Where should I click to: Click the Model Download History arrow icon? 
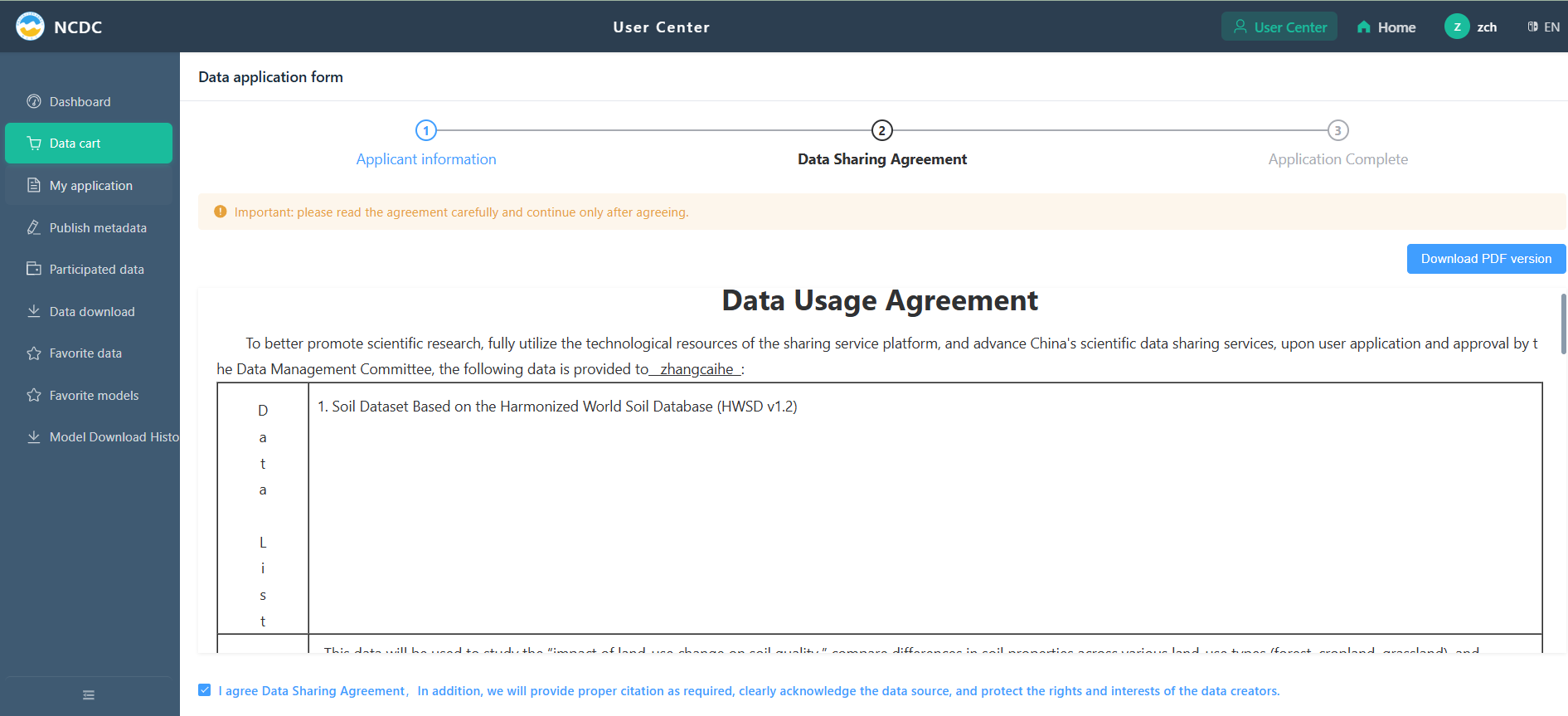click(x=34, y=436)
